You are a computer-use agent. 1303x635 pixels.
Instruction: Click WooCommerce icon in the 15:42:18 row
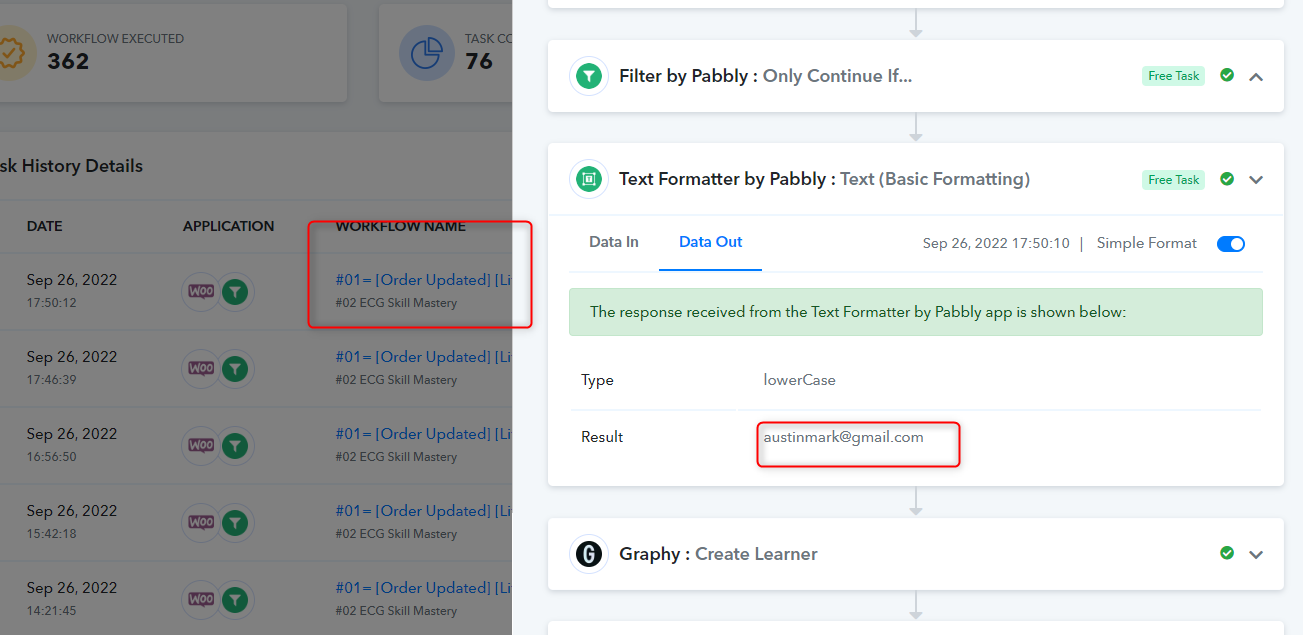(201, 523)
